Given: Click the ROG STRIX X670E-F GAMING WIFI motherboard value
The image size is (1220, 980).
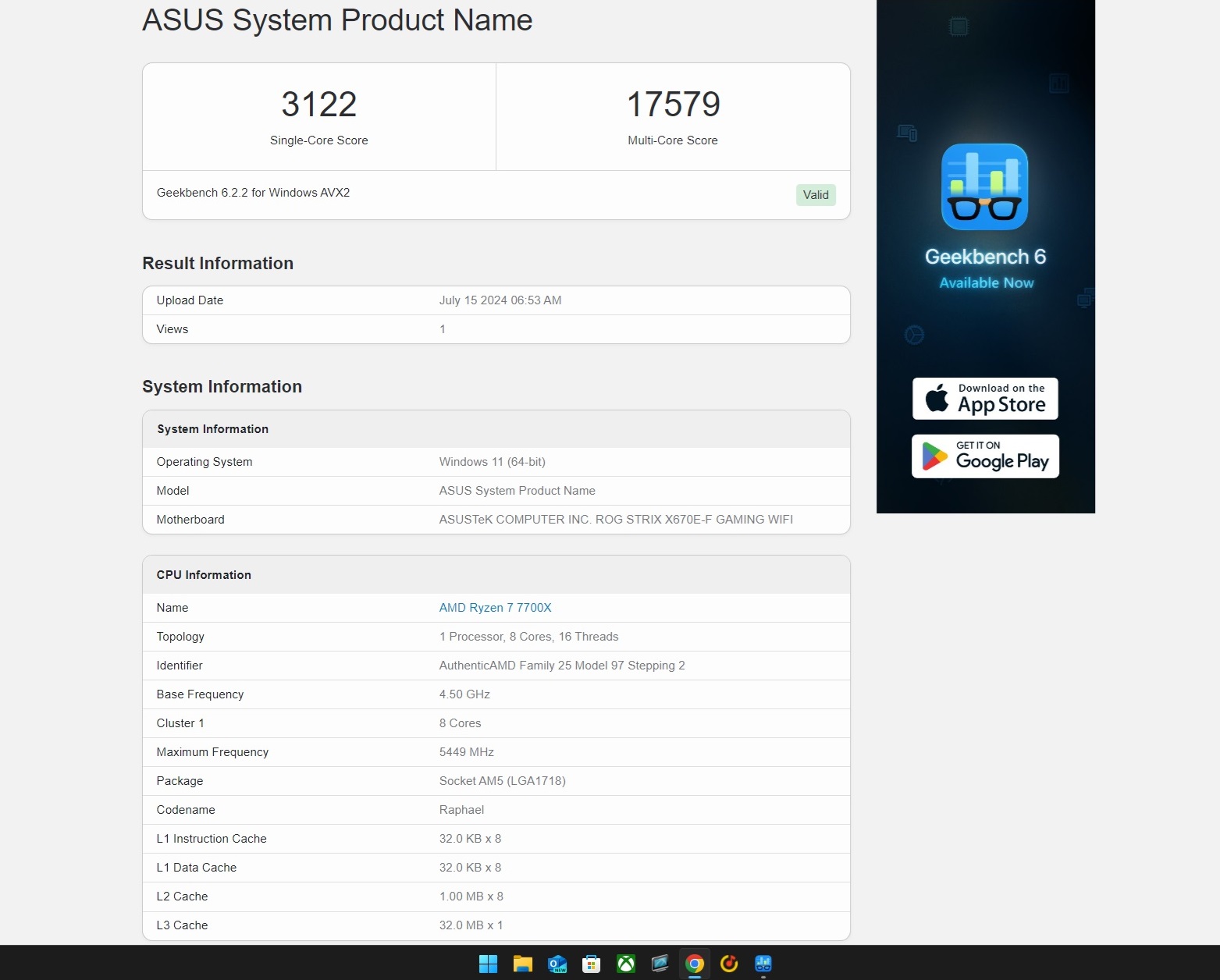Looking at the screenshot, I should (x=616, y=520).
